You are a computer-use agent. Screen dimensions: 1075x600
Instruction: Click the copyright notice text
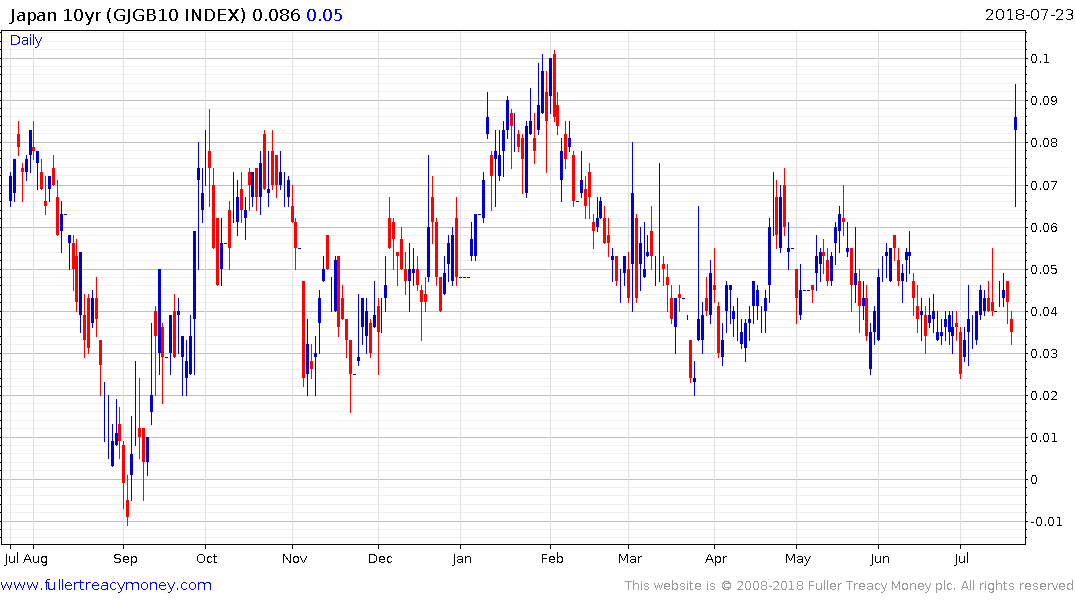click(849, 586)
